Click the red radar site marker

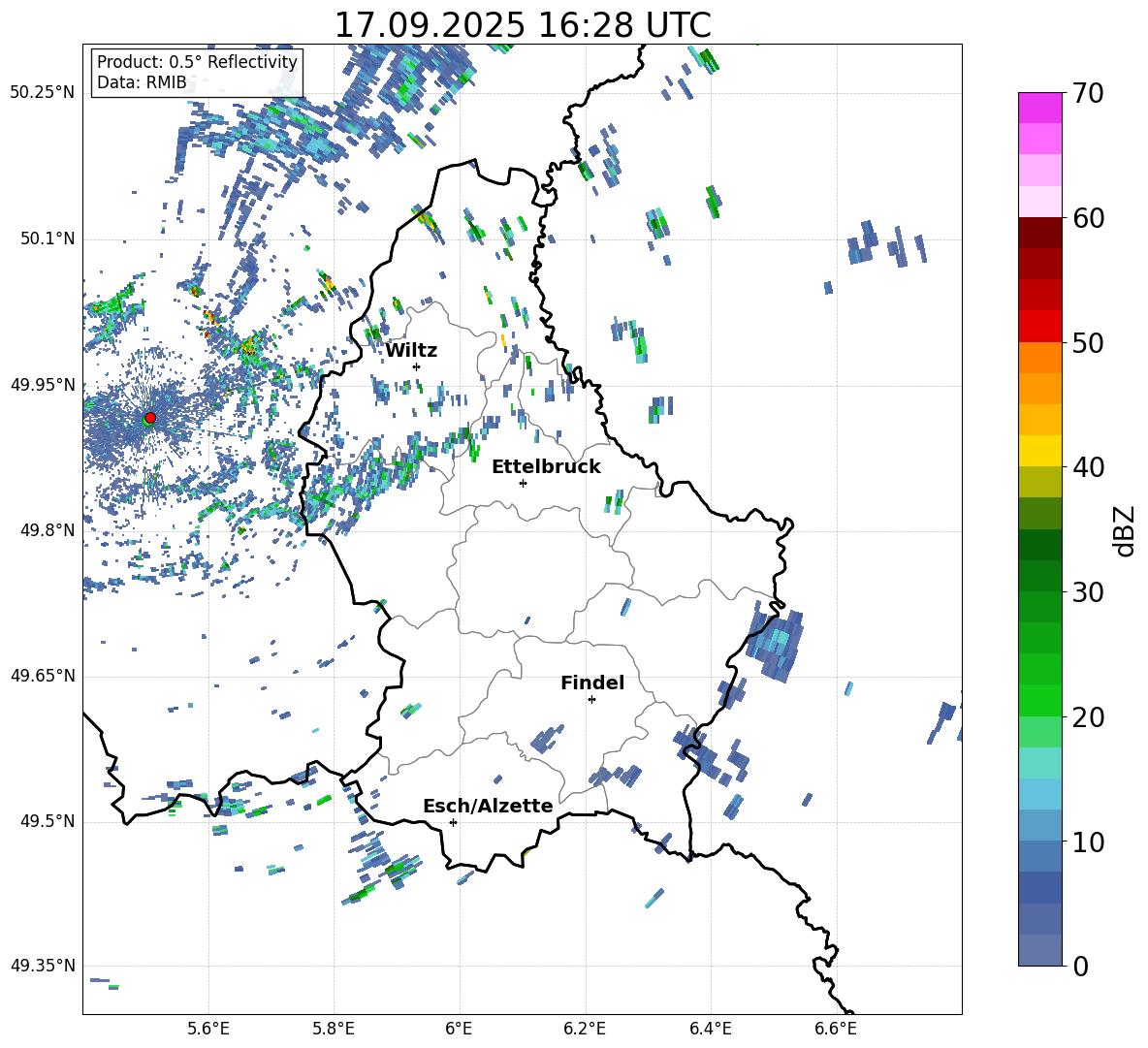coord(150,418)
